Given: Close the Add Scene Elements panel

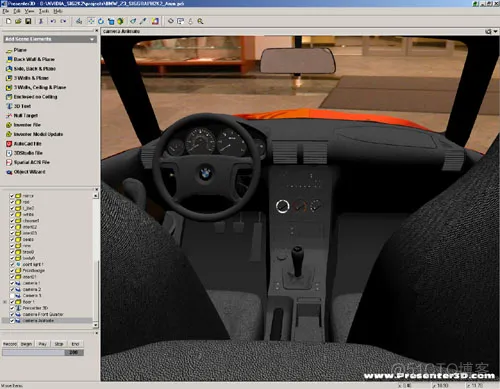Looking at the screenshot, I should click(x=96, y=31).
